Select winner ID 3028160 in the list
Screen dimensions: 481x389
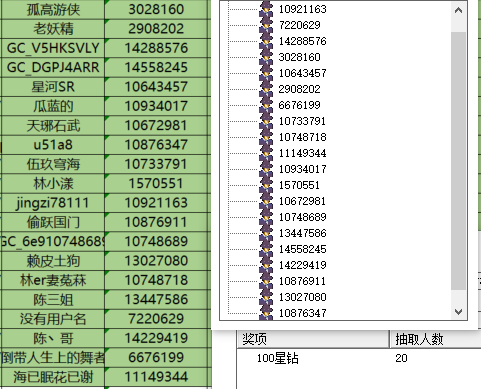(299, 57)
